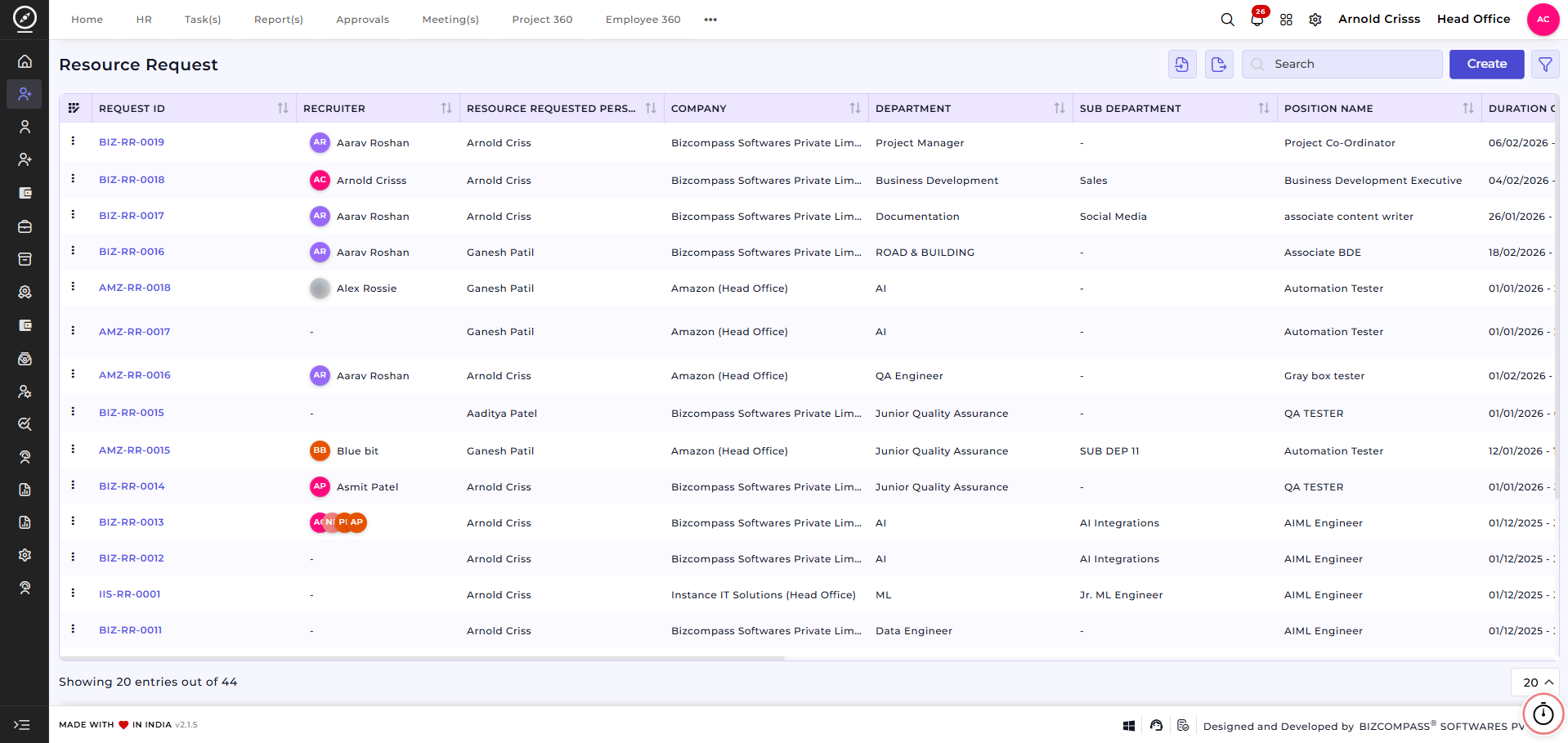Open the page size dropdown showing 20

click(x=1535, y=683)
